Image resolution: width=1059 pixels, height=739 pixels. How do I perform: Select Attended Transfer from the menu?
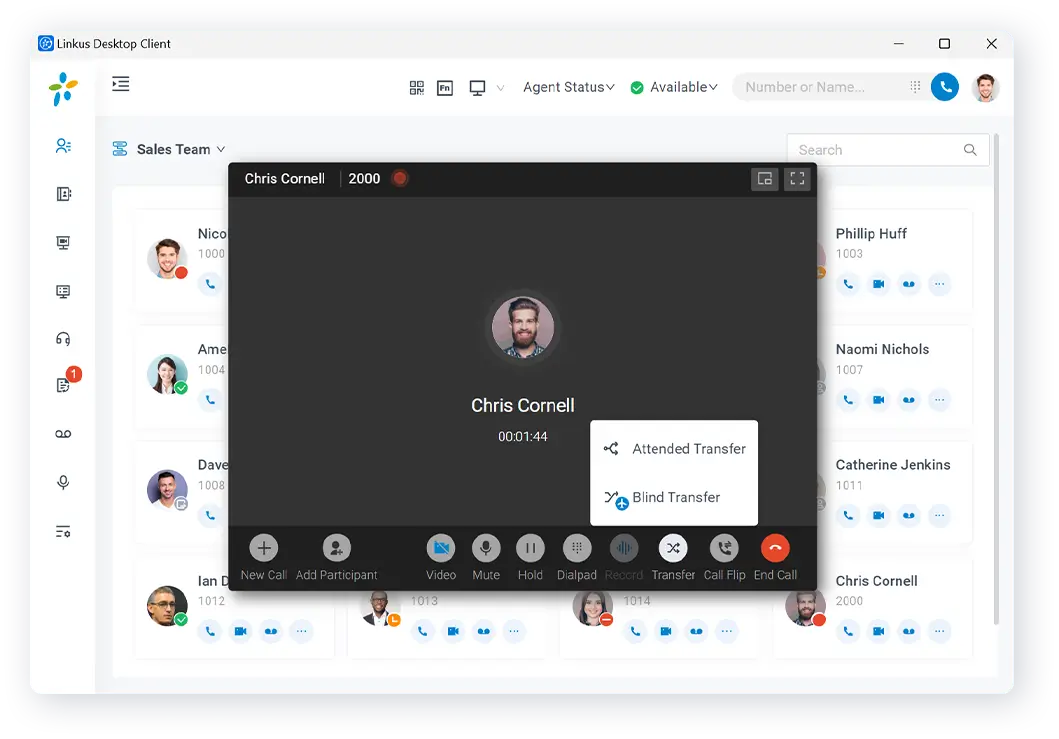[x=688, y=449]
